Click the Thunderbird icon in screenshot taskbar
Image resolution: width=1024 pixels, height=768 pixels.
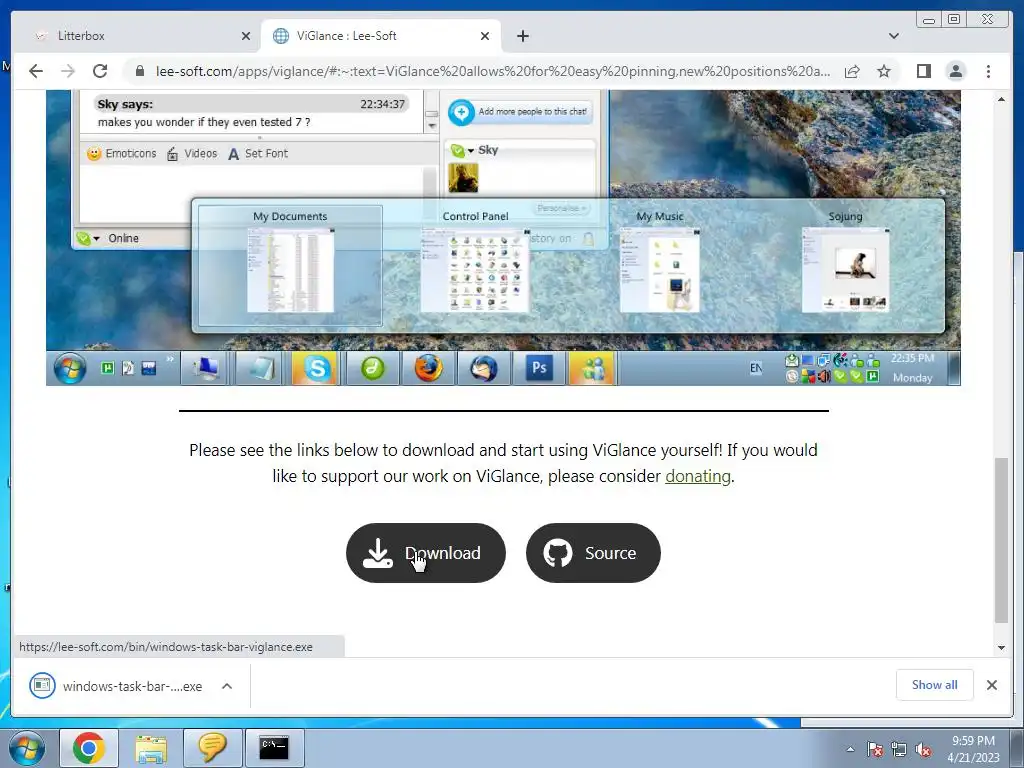click(484, 369)
